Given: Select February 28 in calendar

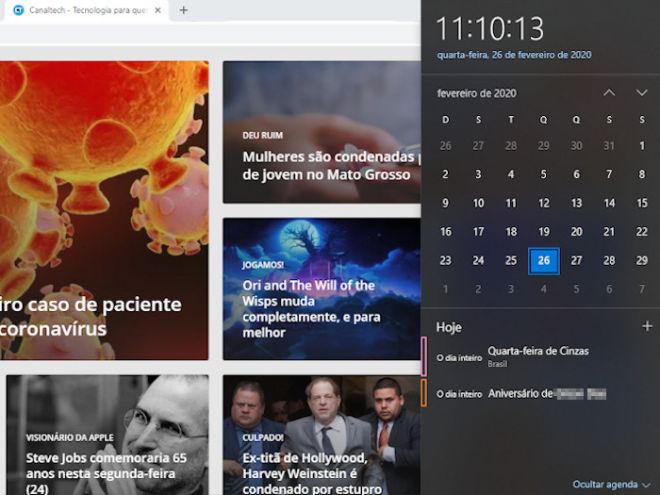Looking at the screenshot, I should [609, 261].
